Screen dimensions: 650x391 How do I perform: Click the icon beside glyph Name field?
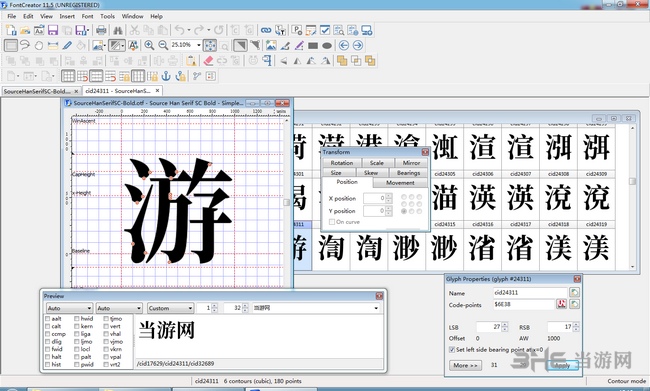(x=574, y=293)
